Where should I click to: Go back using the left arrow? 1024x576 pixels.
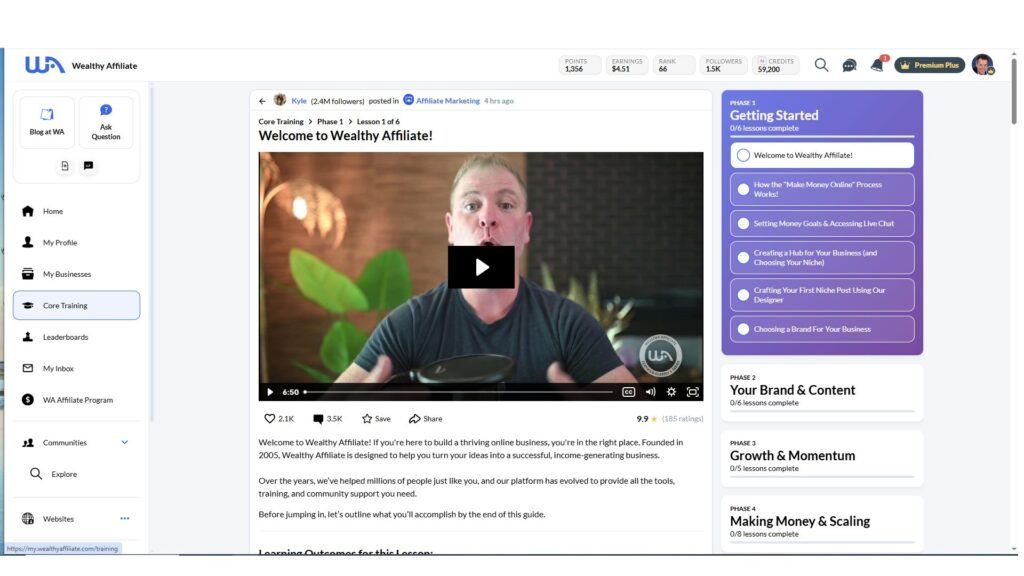[x=263, y=101]
